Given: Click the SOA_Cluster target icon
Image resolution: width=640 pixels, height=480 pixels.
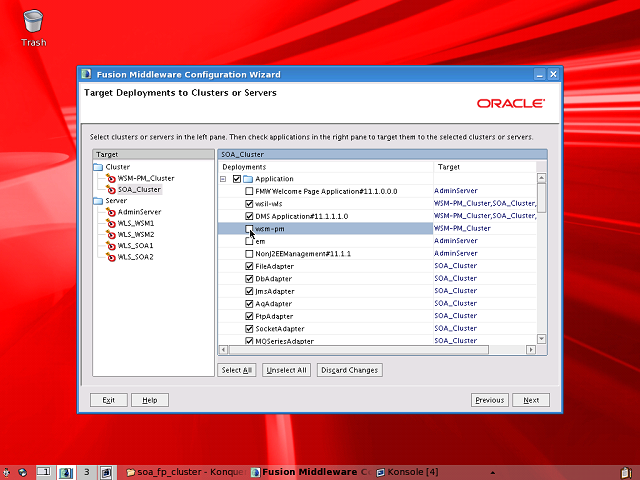Looking at the screenshot, I should pos(111,189).
